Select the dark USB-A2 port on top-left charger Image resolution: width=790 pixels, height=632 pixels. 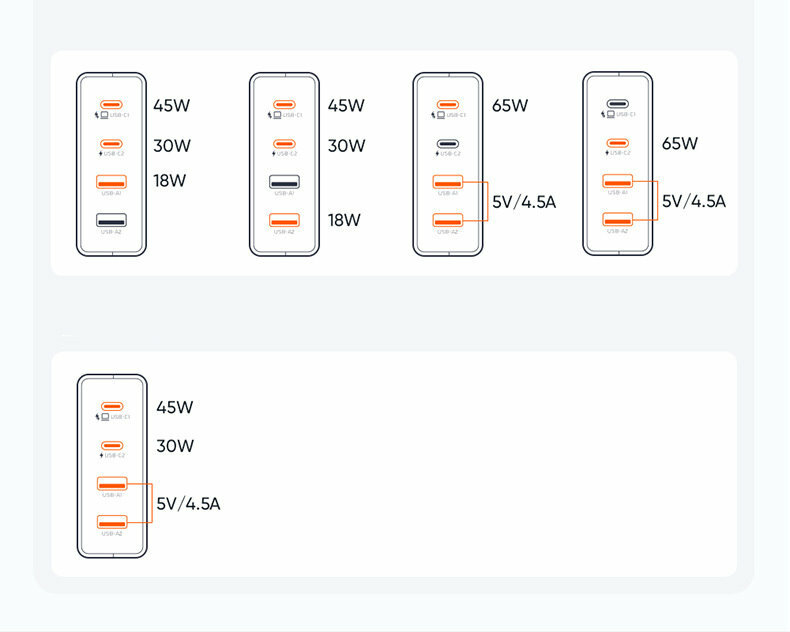[111, 220]
